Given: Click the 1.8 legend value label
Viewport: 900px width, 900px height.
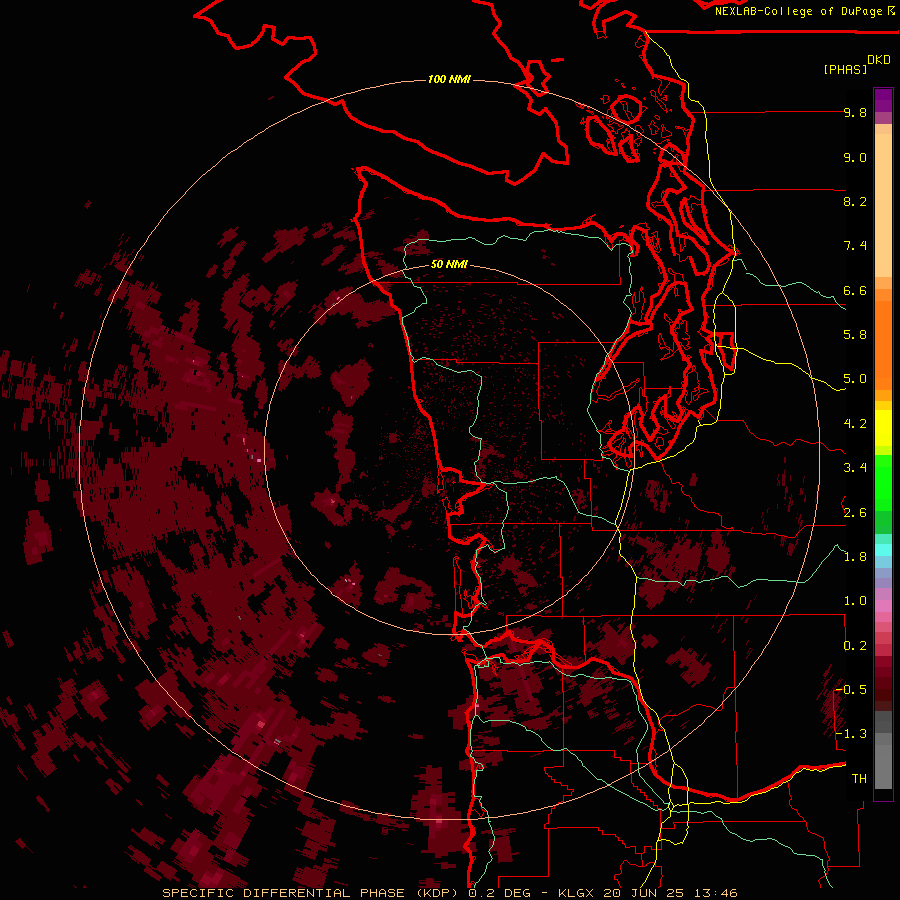Looking at the screenshot, I should click(855, 557).
